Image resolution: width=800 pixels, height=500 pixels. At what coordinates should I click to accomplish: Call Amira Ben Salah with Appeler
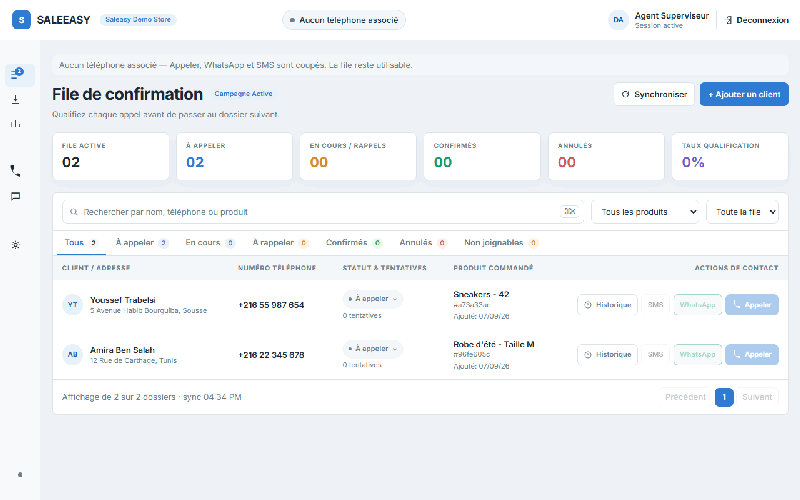pos(752,355)
